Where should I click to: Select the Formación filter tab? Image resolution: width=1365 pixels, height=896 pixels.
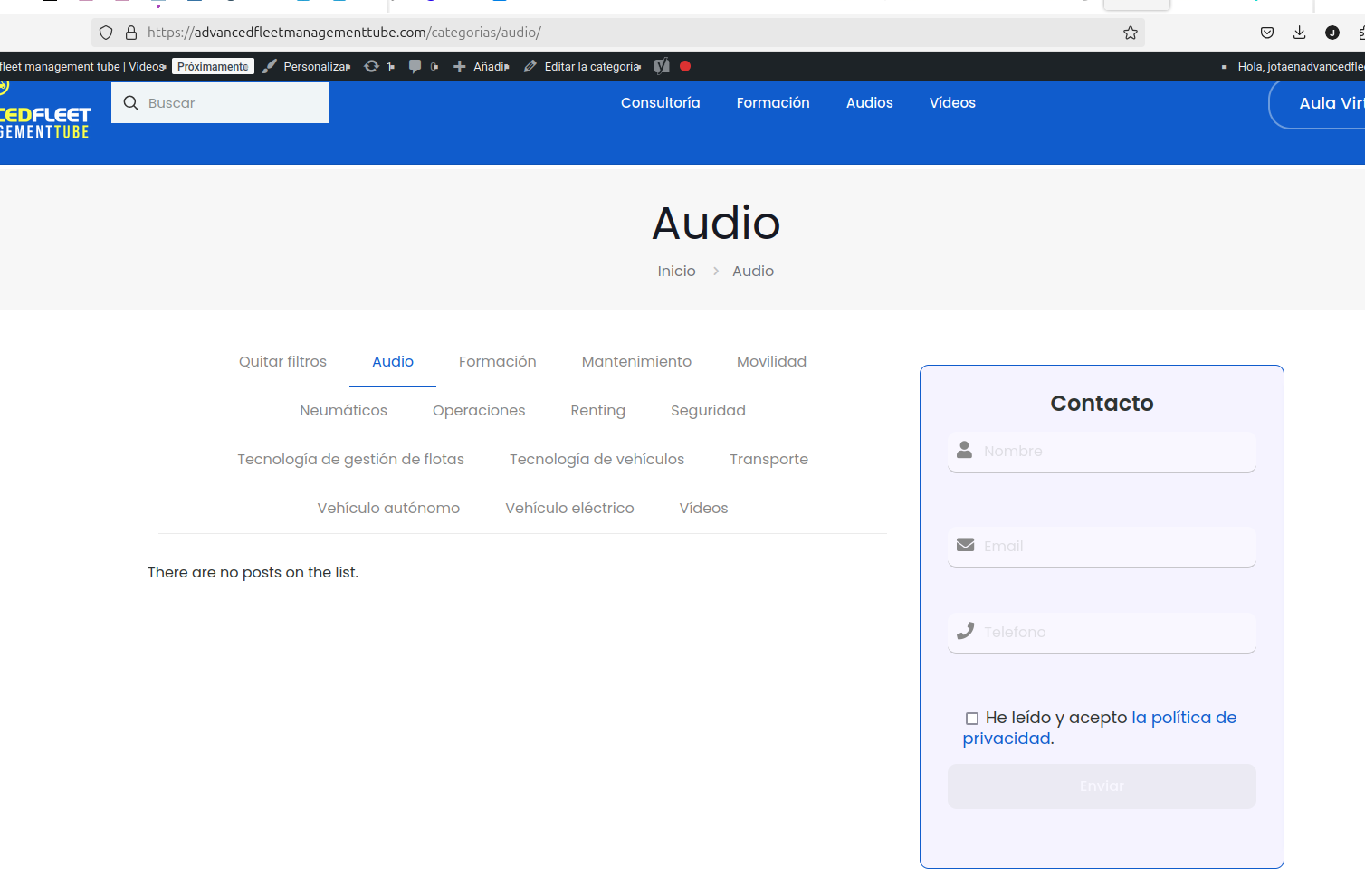tap(497, 361)
